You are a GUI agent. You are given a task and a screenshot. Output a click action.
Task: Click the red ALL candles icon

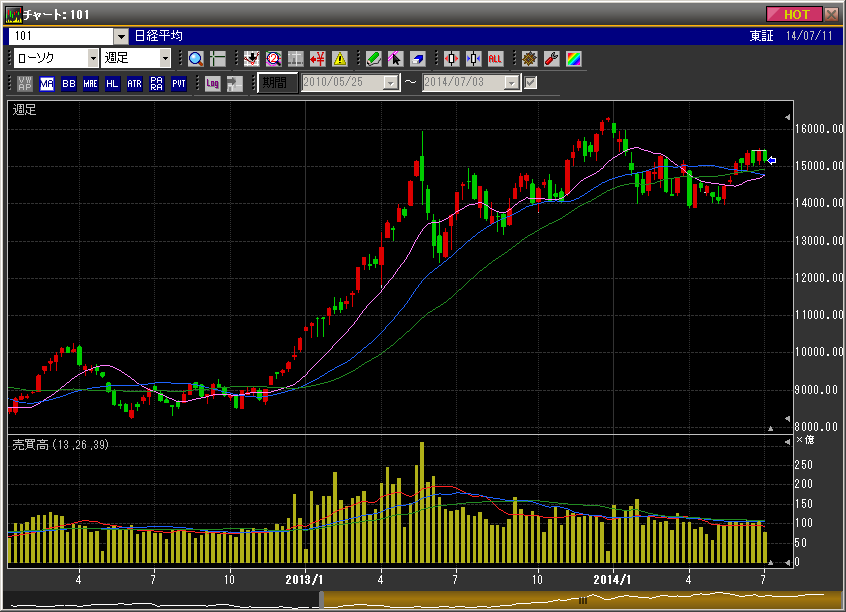[x=495, y=59]
